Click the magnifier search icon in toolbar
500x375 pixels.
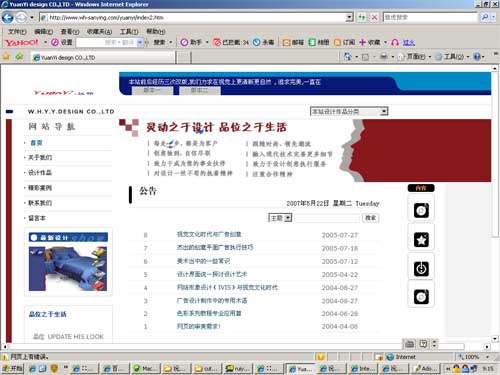tap(485, 17)
